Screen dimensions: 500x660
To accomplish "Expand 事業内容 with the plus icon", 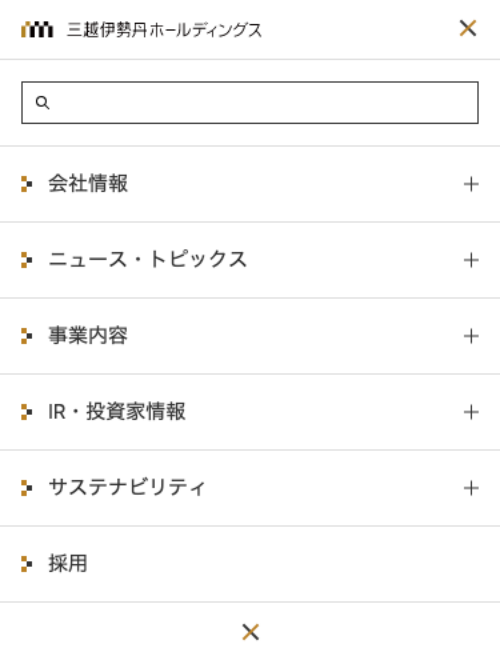I will (x=471, y=336).
